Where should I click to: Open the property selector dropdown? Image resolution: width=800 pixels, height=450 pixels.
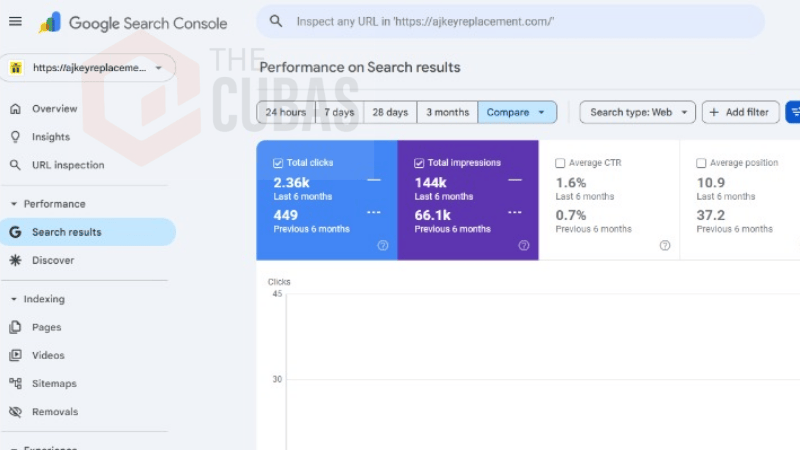click(88, 68)
